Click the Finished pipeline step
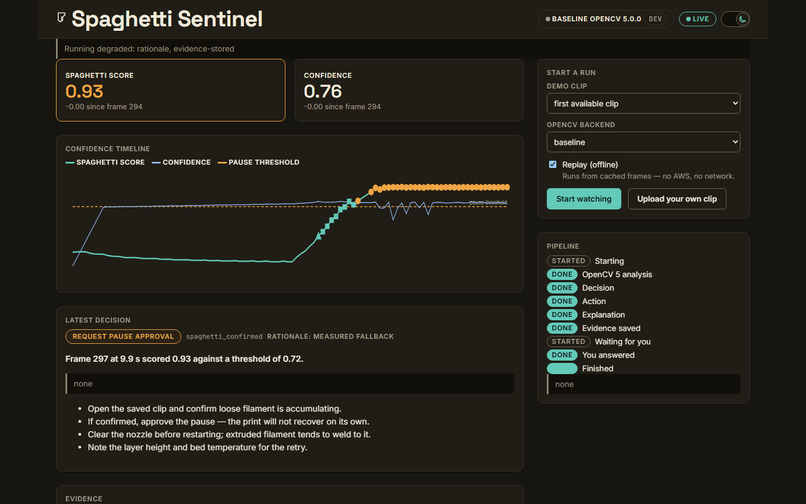Viewport: 806px width, 504px height. click(x=597, y=368)
